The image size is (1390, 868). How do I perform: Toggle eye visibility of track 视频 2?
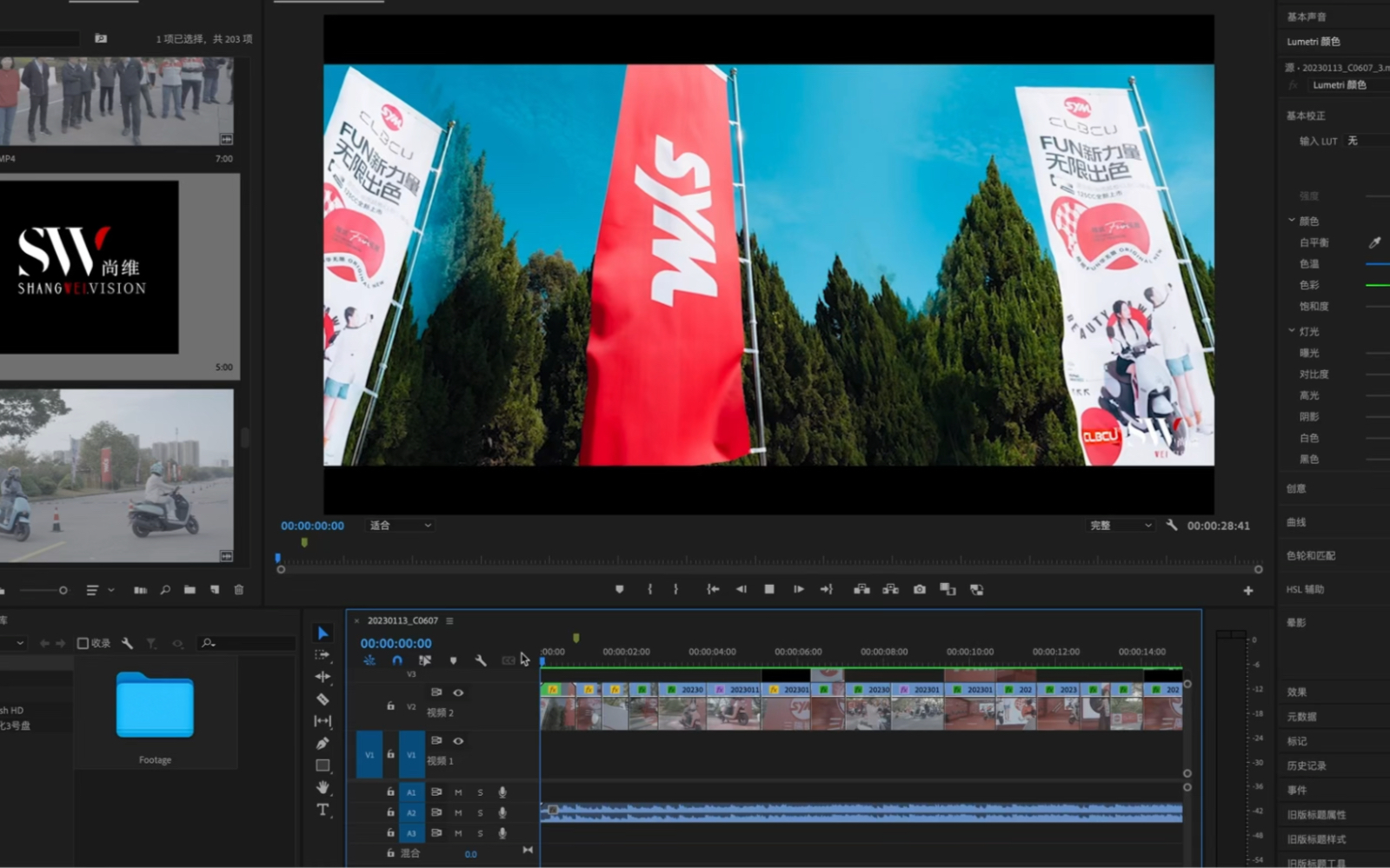[458, 692]
